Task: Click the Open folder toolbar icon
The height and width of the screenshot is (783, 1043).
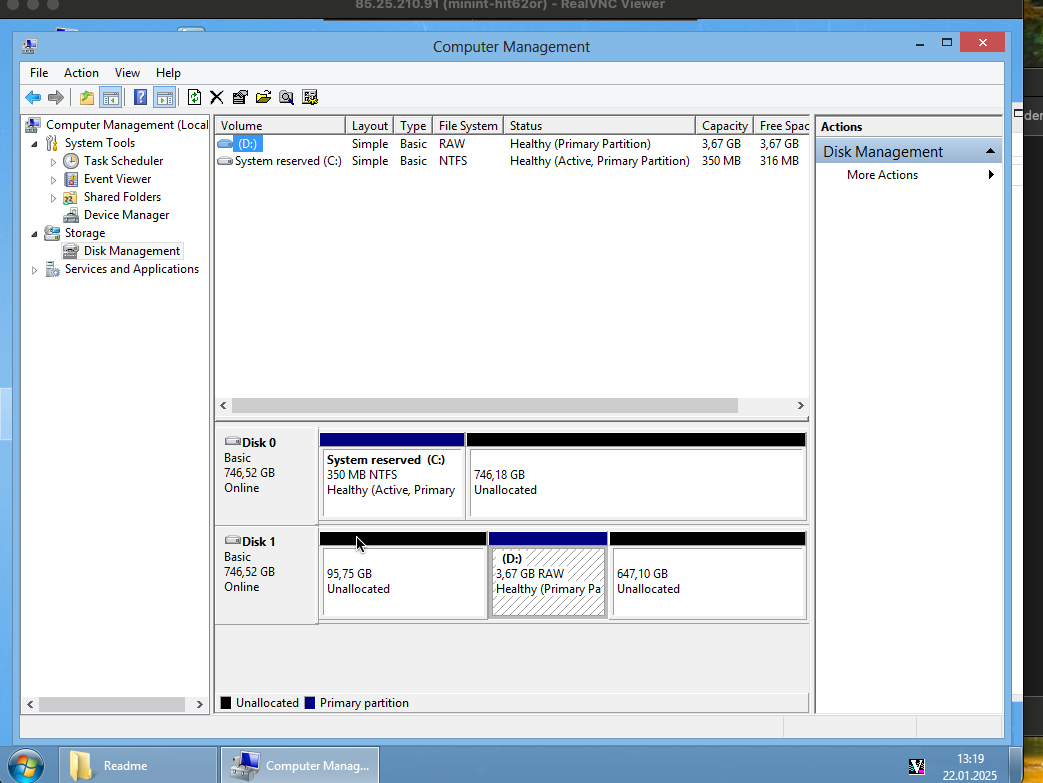Action: coord(263,97)
